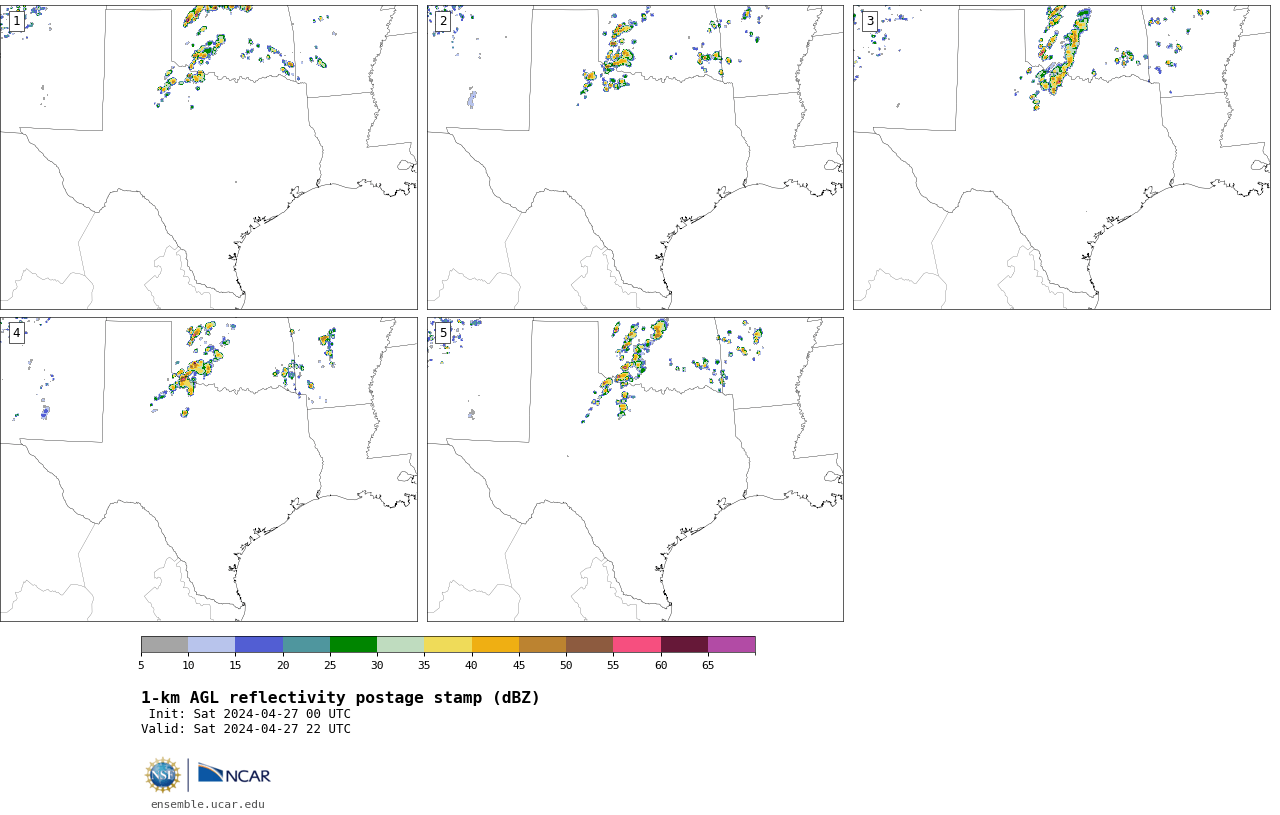Click the NSF logo icon
Screen dimensions: 1280x815
162,775
